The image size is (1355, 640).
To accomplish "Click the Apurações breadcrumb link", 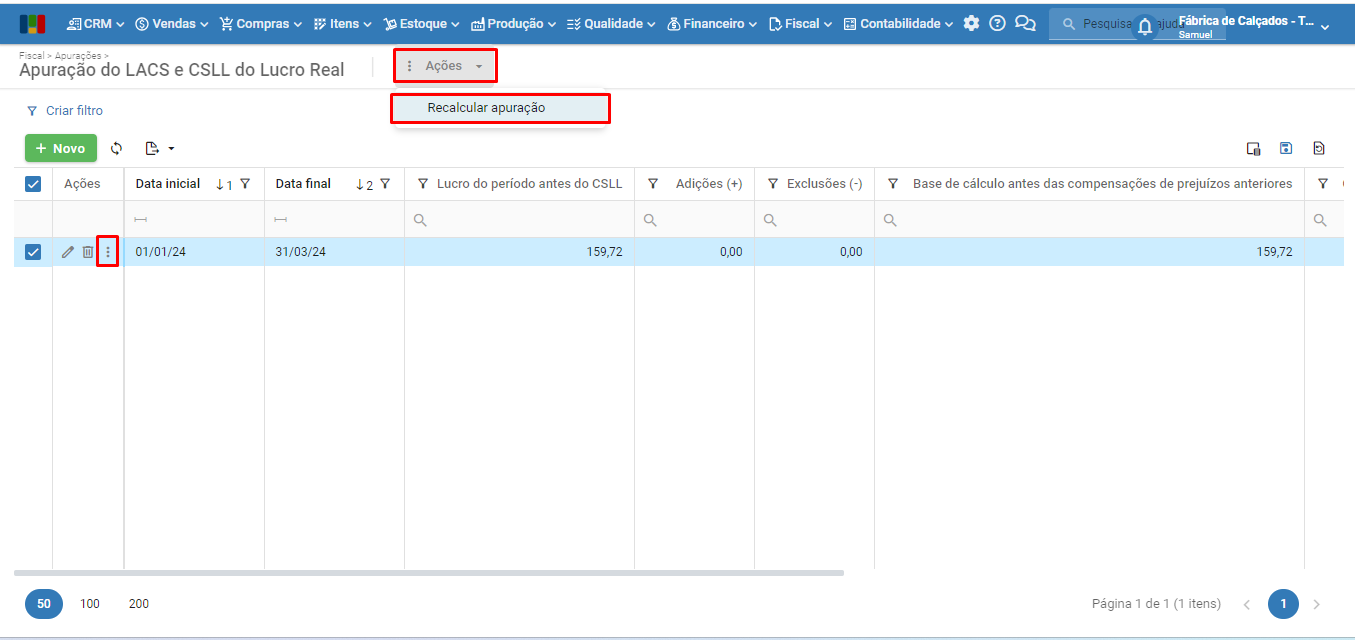I will [x=78, y=56].
